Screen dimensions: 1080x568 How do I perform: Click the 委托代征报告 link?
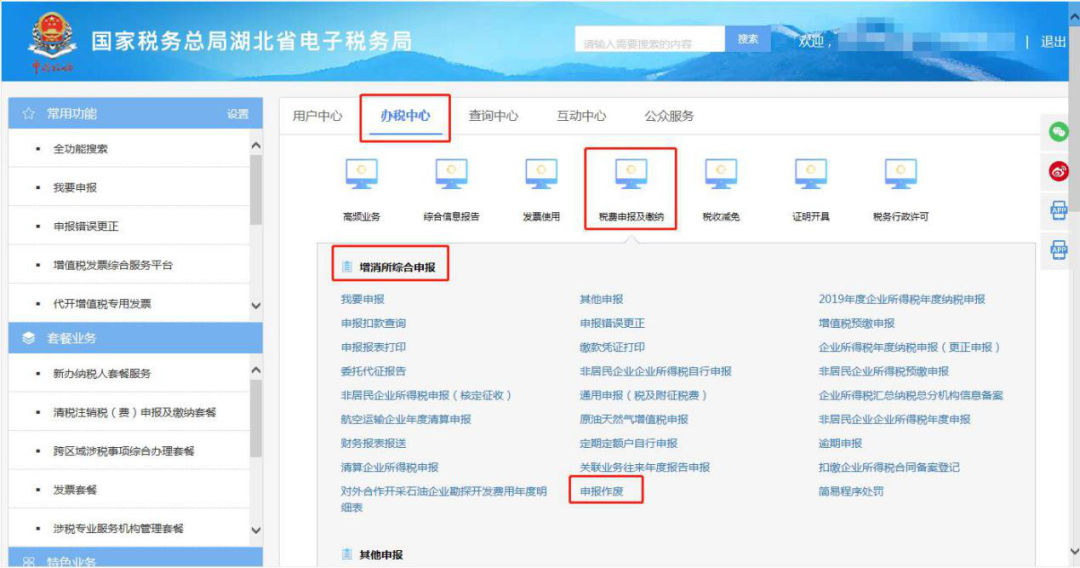[x=373, y=371]
